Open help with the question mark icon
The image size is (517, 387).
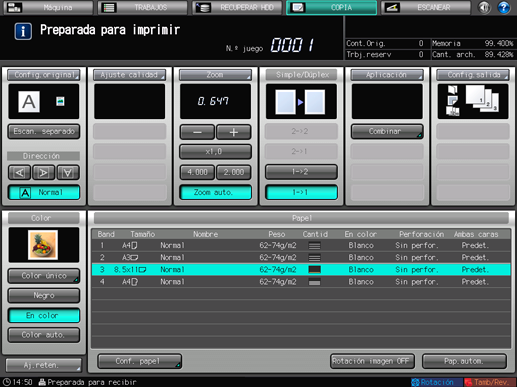504,7
